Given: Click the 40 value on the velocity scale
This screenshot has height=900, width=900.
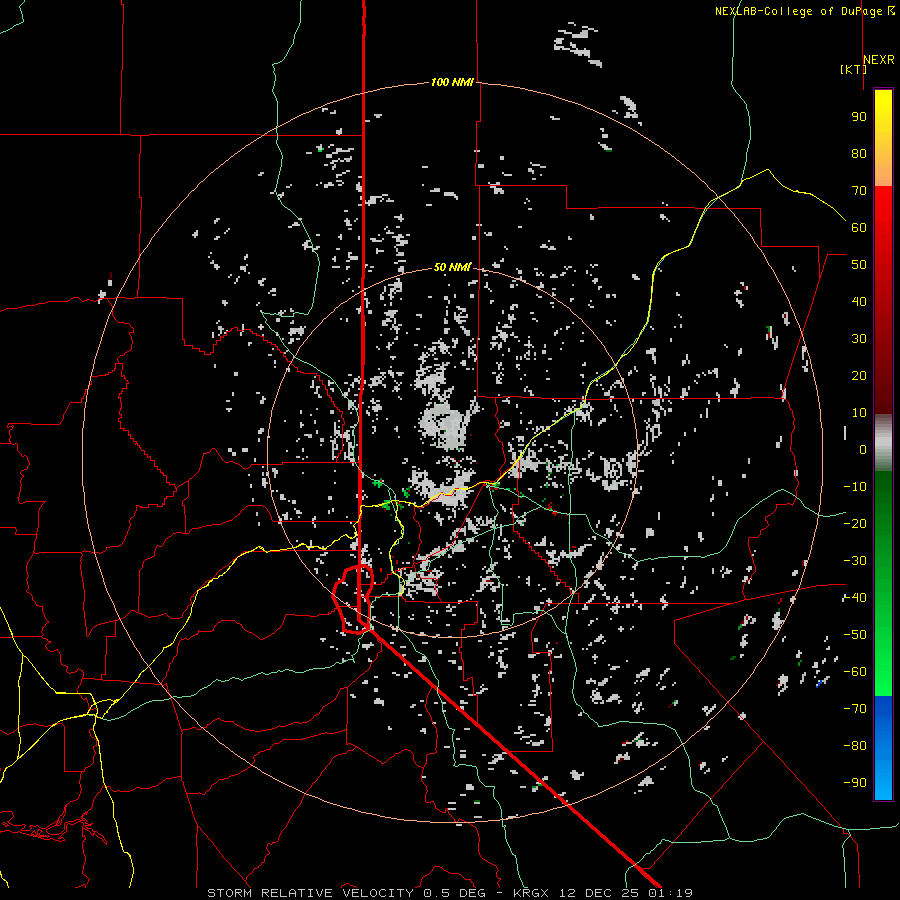Looking at the screenshot, I should (x=859, y=301).
